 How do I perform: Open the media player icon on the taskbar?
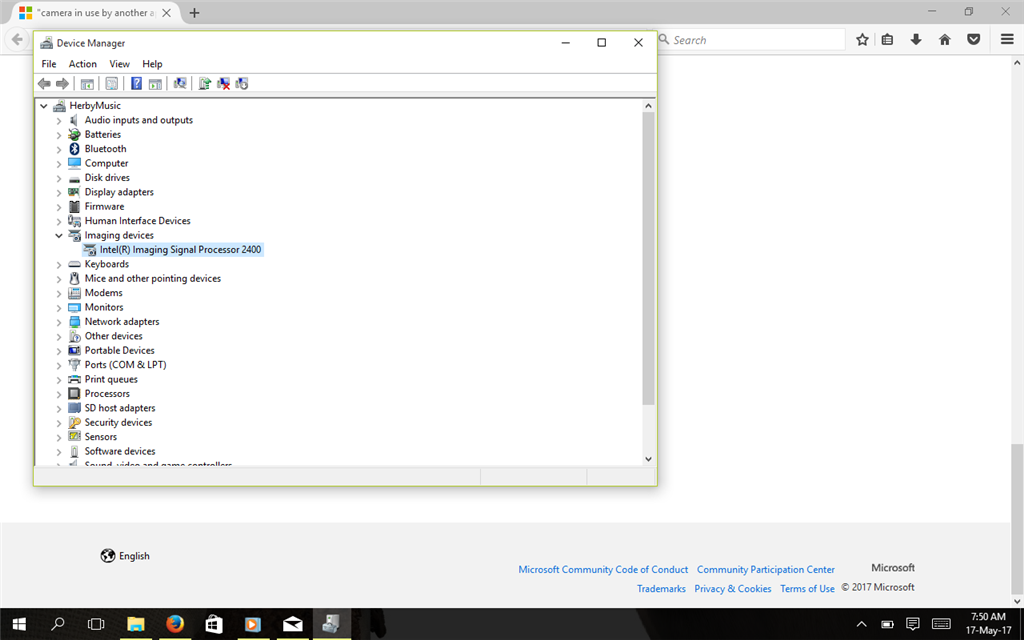click(253, 624)
